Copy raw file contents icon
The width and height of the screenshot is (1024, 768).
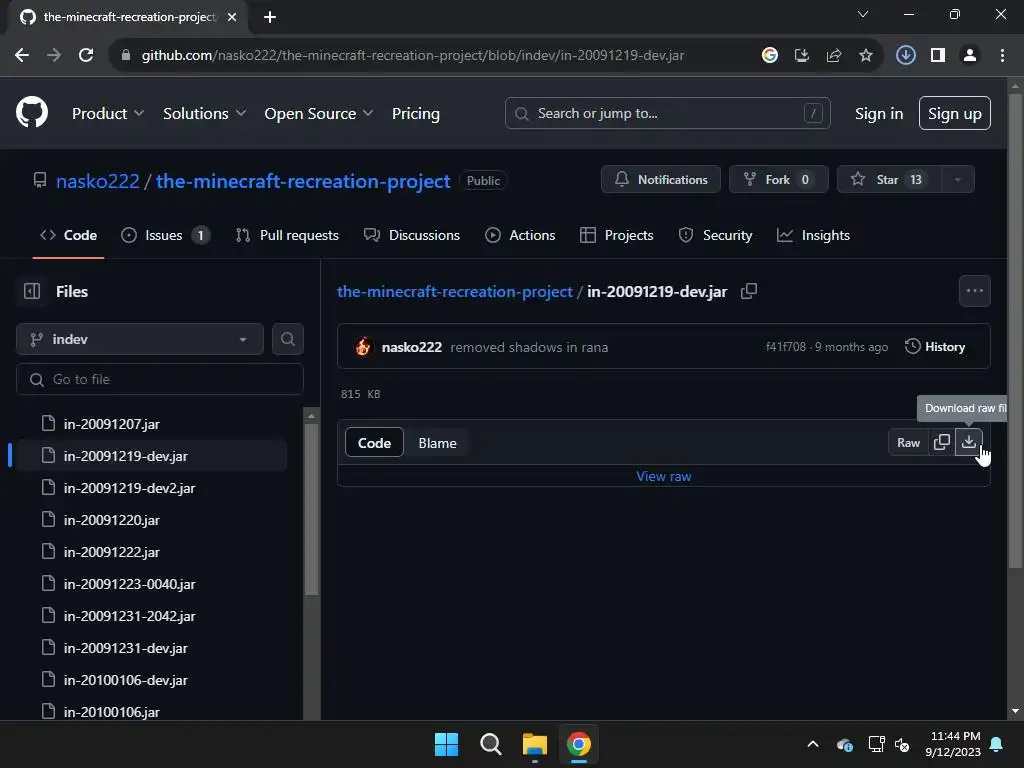pyautogui.click(x=941, y=442)
